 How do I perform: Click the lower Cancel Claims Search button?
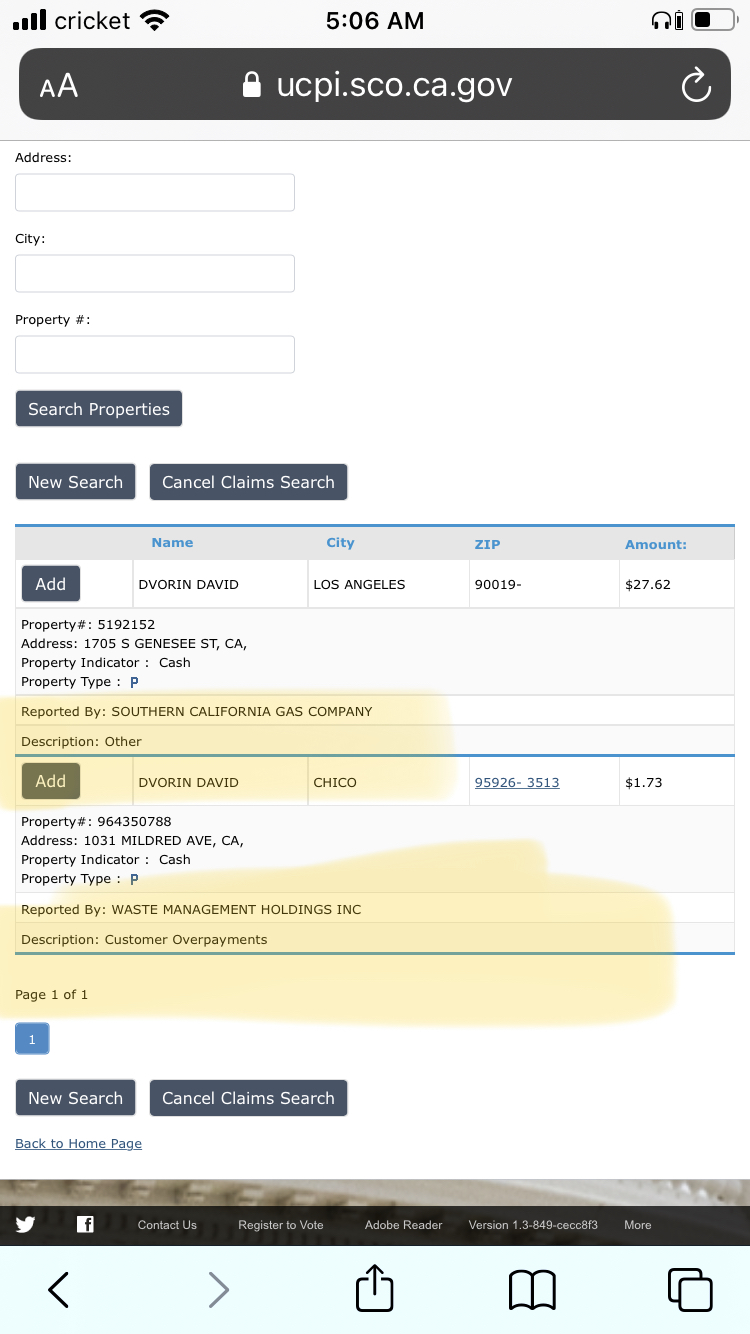[x=248, y=1098]
